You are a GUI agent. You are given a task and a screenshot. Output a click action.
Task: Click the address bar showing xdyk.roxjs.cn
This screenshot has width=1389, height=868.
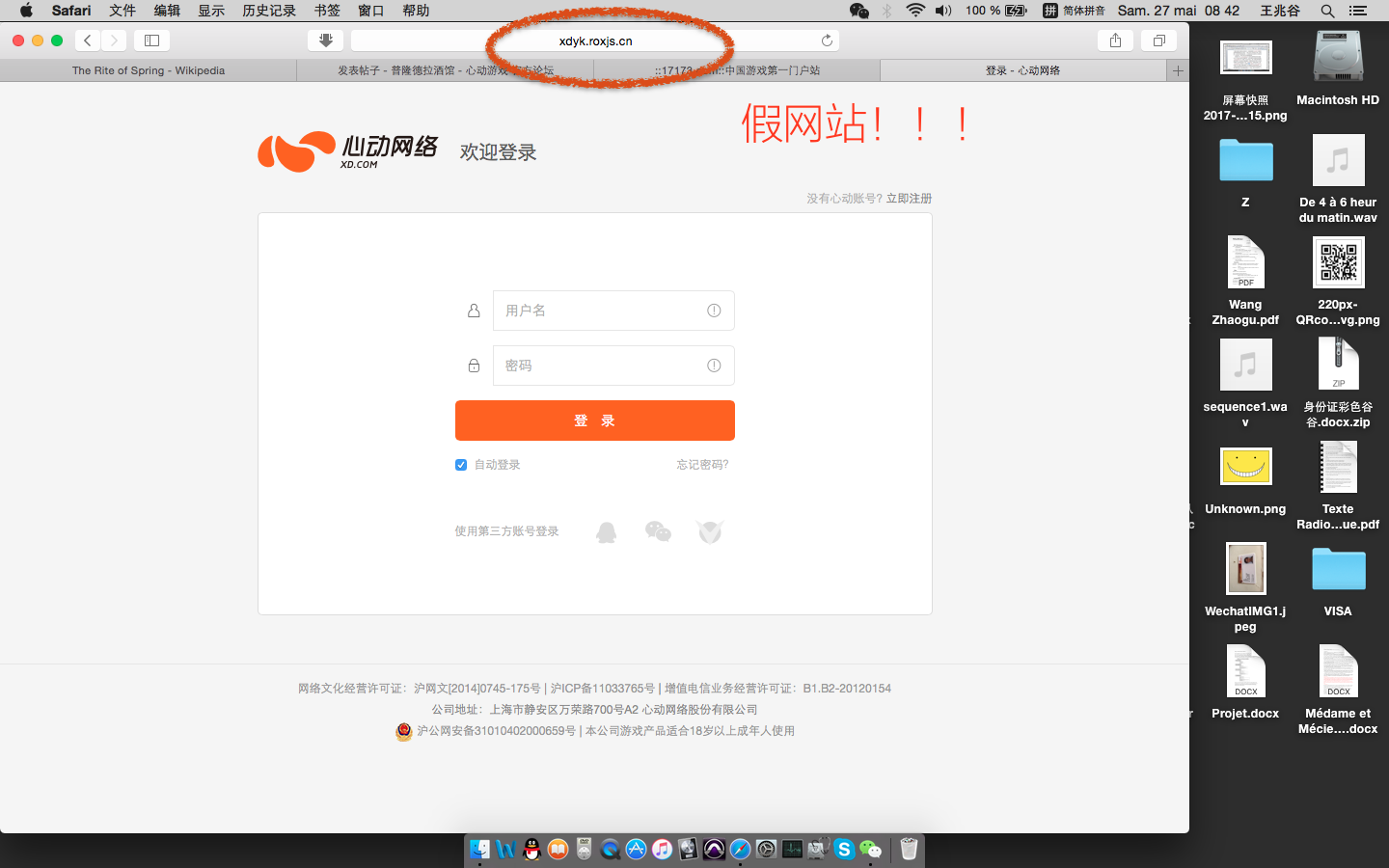click(x=595, y=41)
